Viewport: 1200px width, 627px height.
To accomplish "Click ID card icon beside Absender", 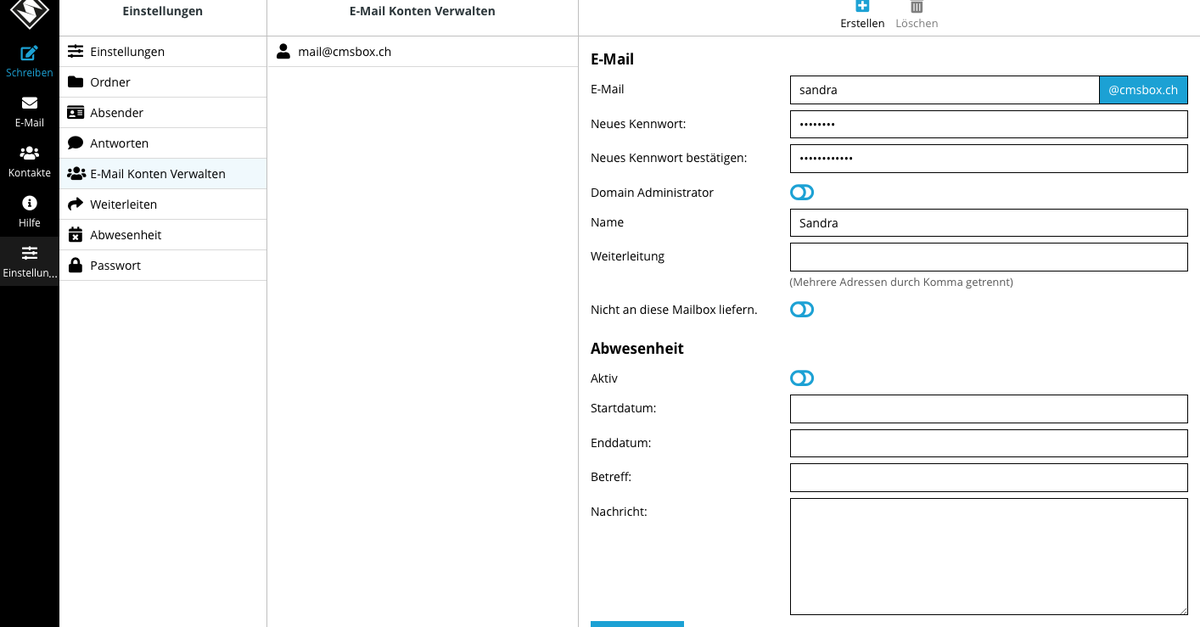I will pos(75,112).
